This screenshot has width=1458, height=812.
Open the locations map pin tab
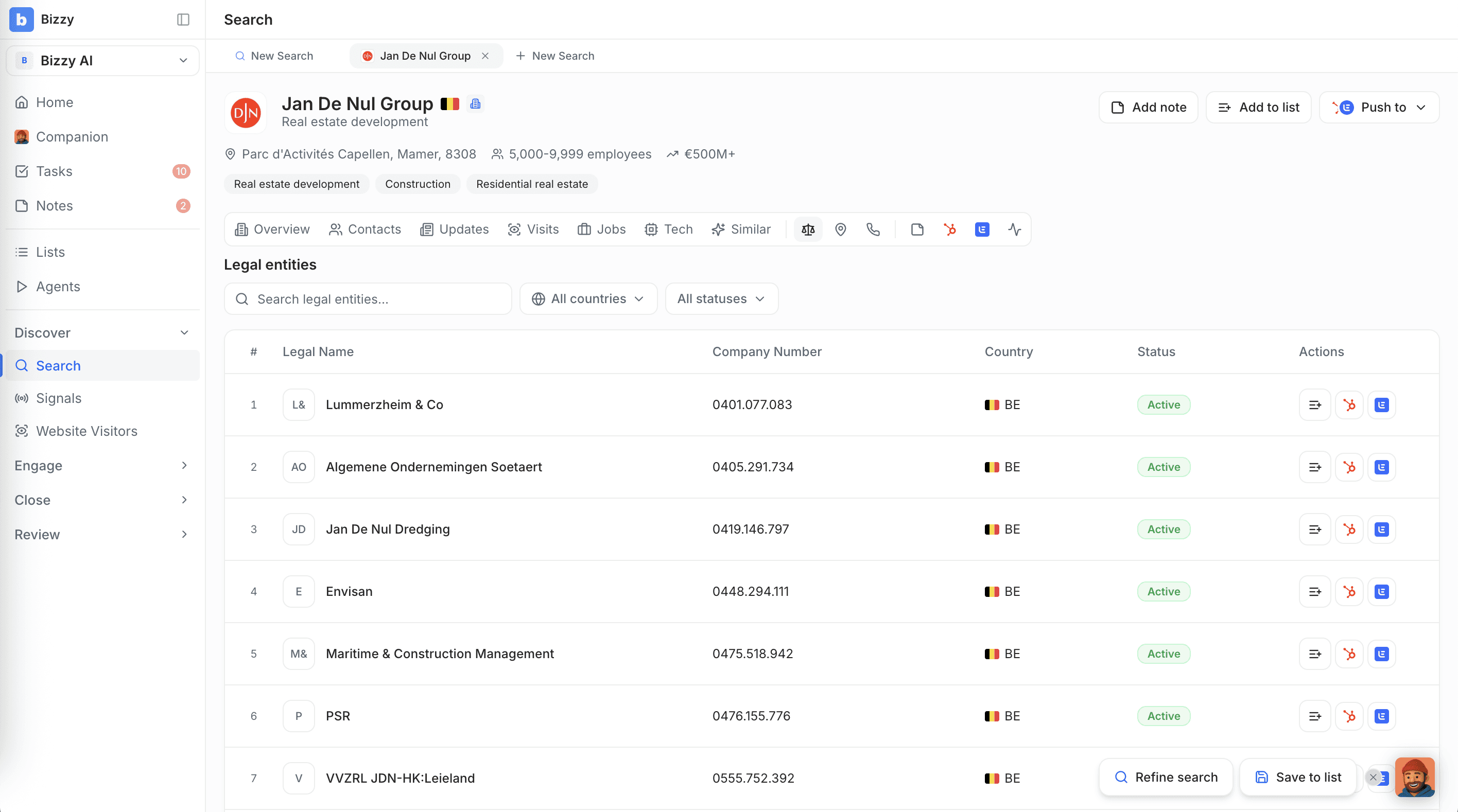click(841, 229)
